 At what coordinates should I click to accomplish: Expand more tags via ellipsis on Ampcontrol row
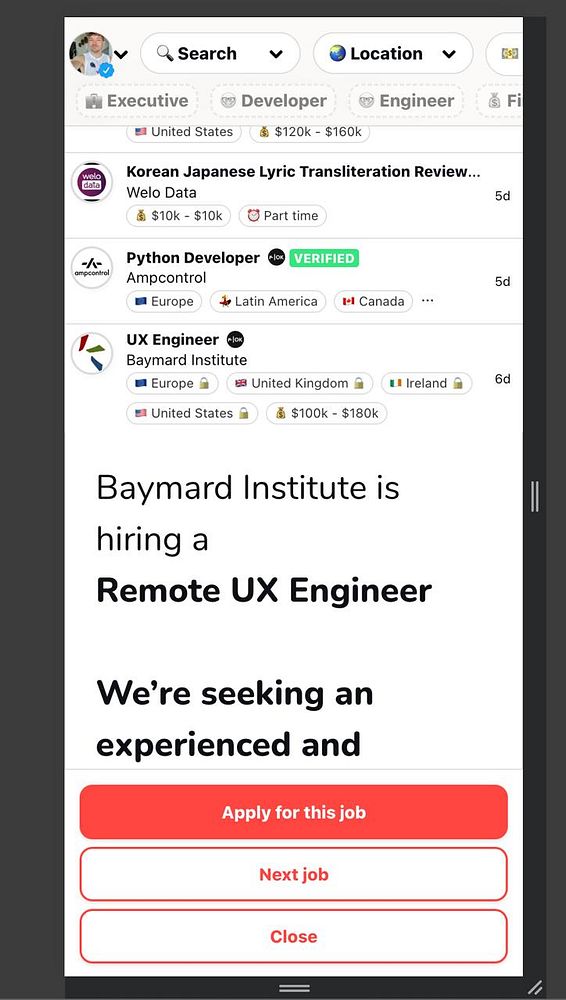[428, 300]
